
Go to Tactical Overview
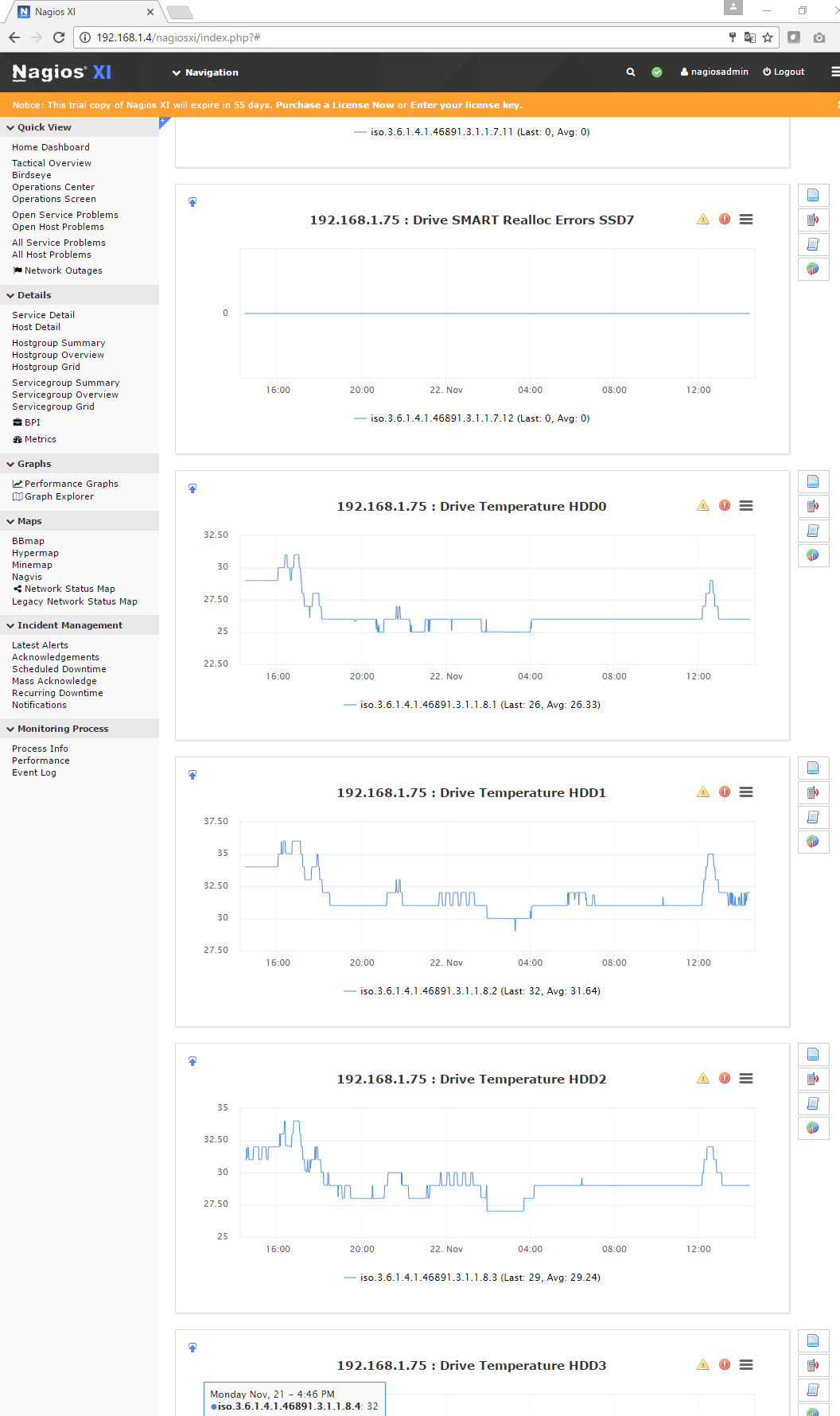coord(52,163)
